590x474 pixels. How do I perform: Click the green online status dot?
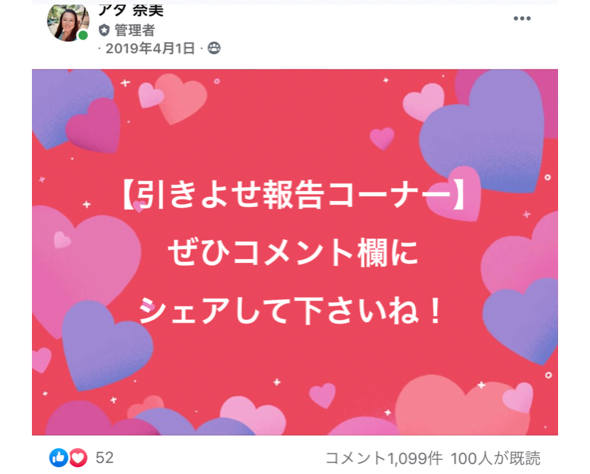(83, 35)
